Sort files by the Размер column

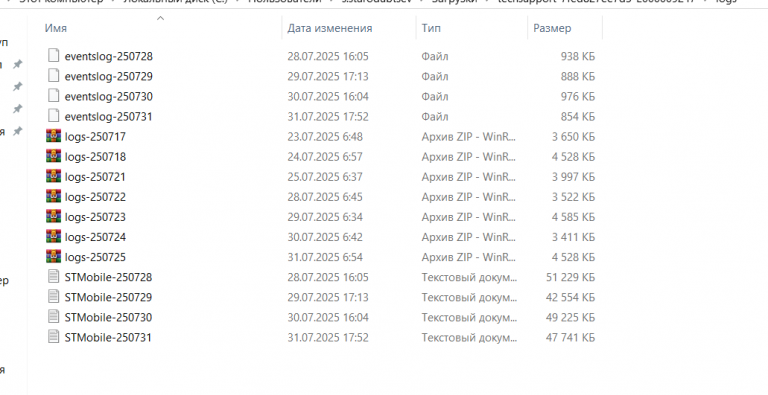[x=552, y=28]
